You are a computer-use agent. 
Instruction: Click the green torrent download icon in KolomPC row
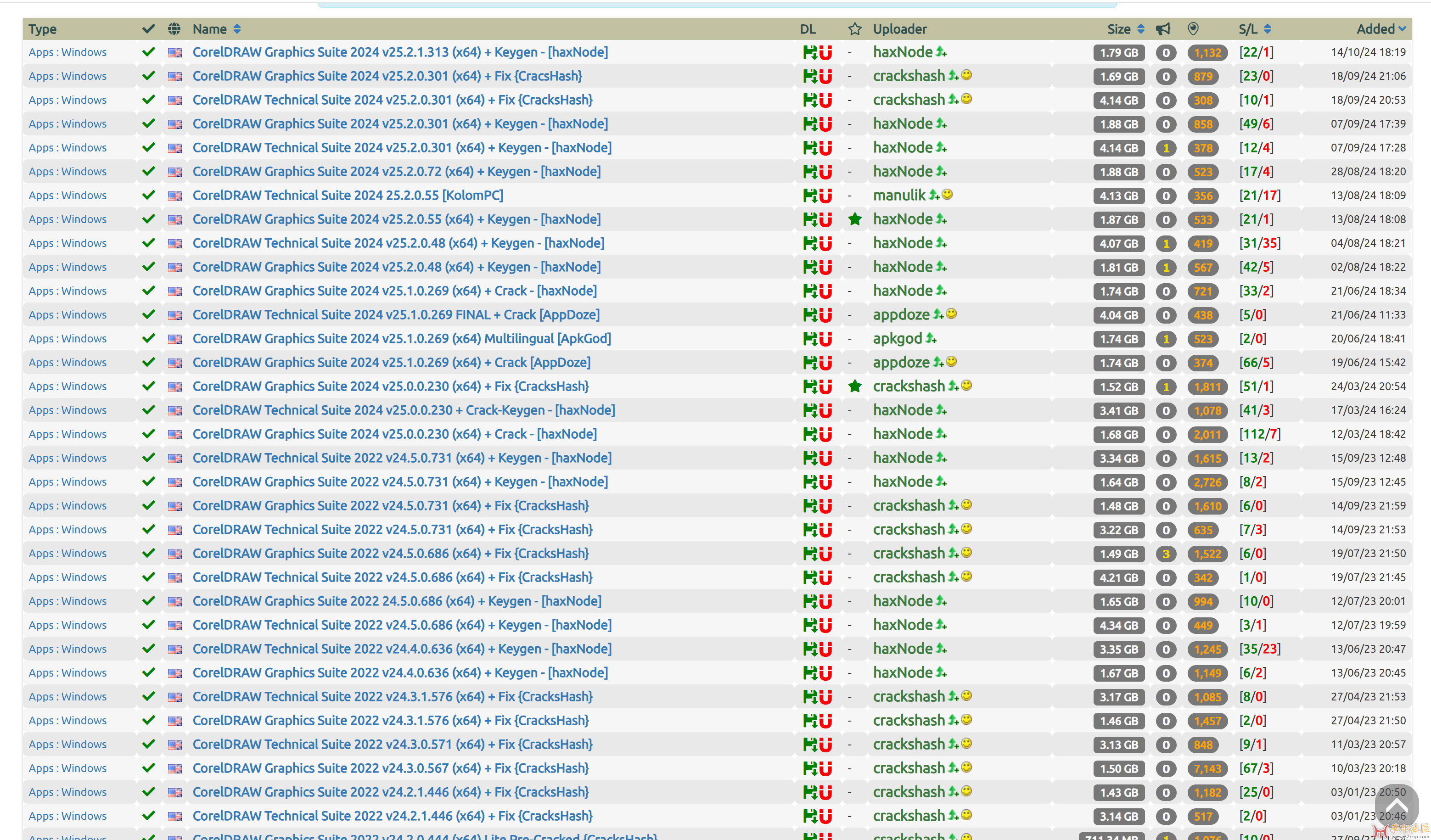(x=810, y=196)
